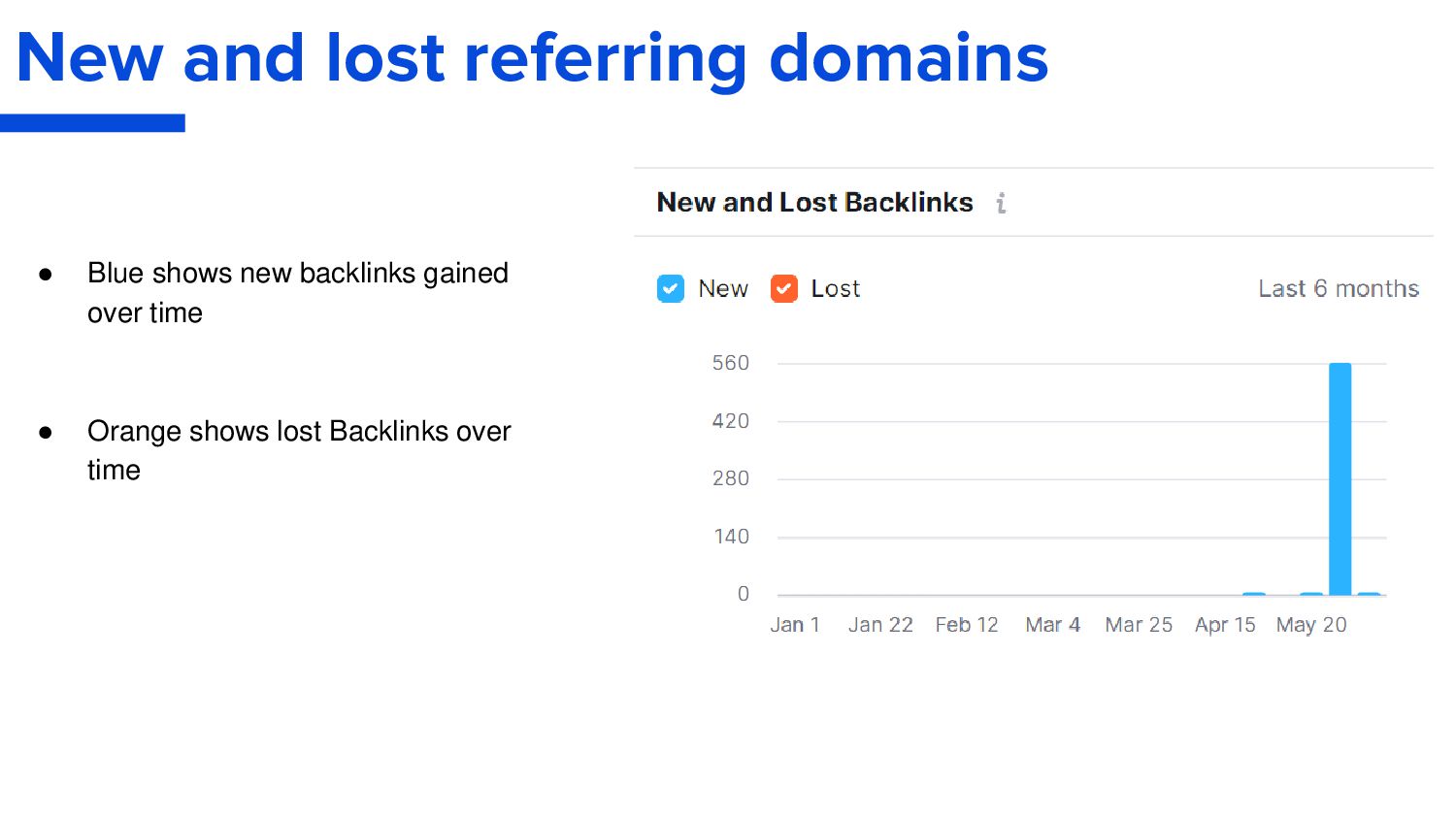Image resolution: width=1456 pixels, height=819 pixels.
Task: Click the info icon beside New and Lost Backlinks
Action: tap(1001, 203)
